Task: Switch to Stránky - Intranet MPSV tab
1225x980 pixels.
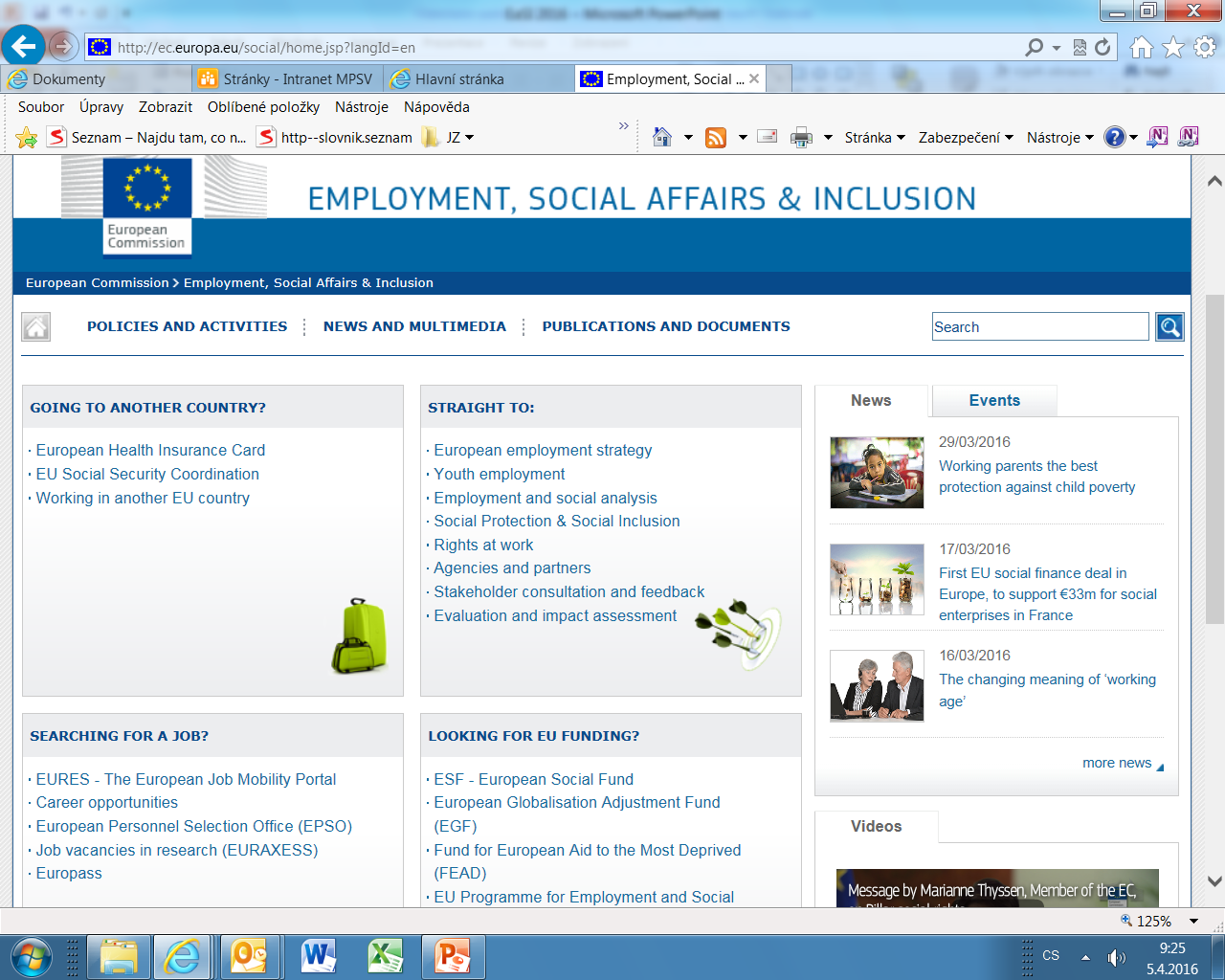Action: (287, 79)
